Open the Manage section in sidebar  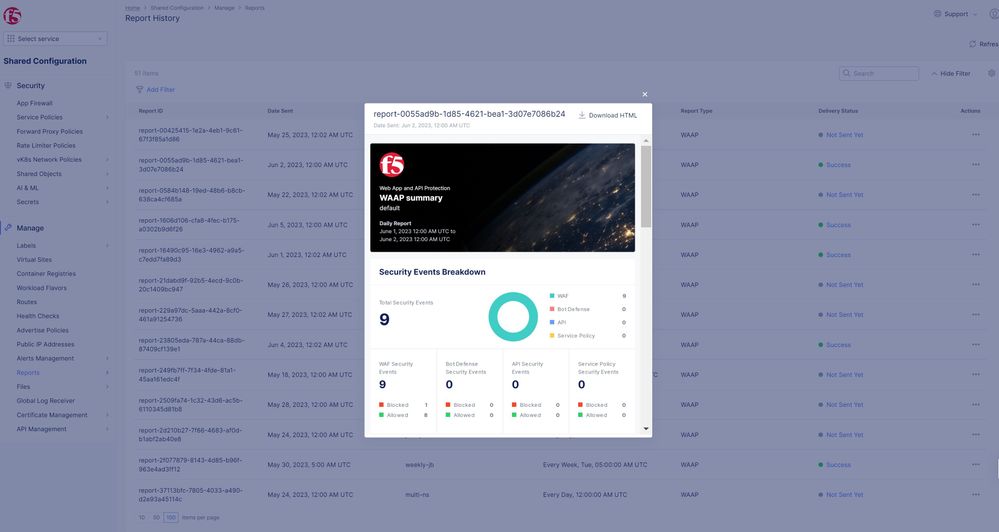(x=30, y=227)
